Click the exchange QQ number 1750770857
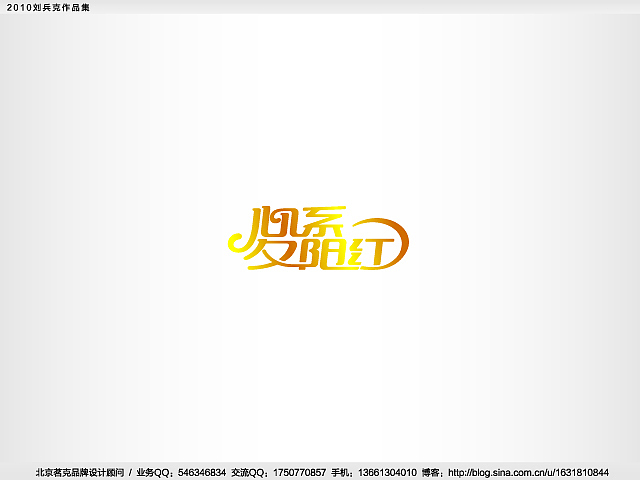 (x=299, y=473)
